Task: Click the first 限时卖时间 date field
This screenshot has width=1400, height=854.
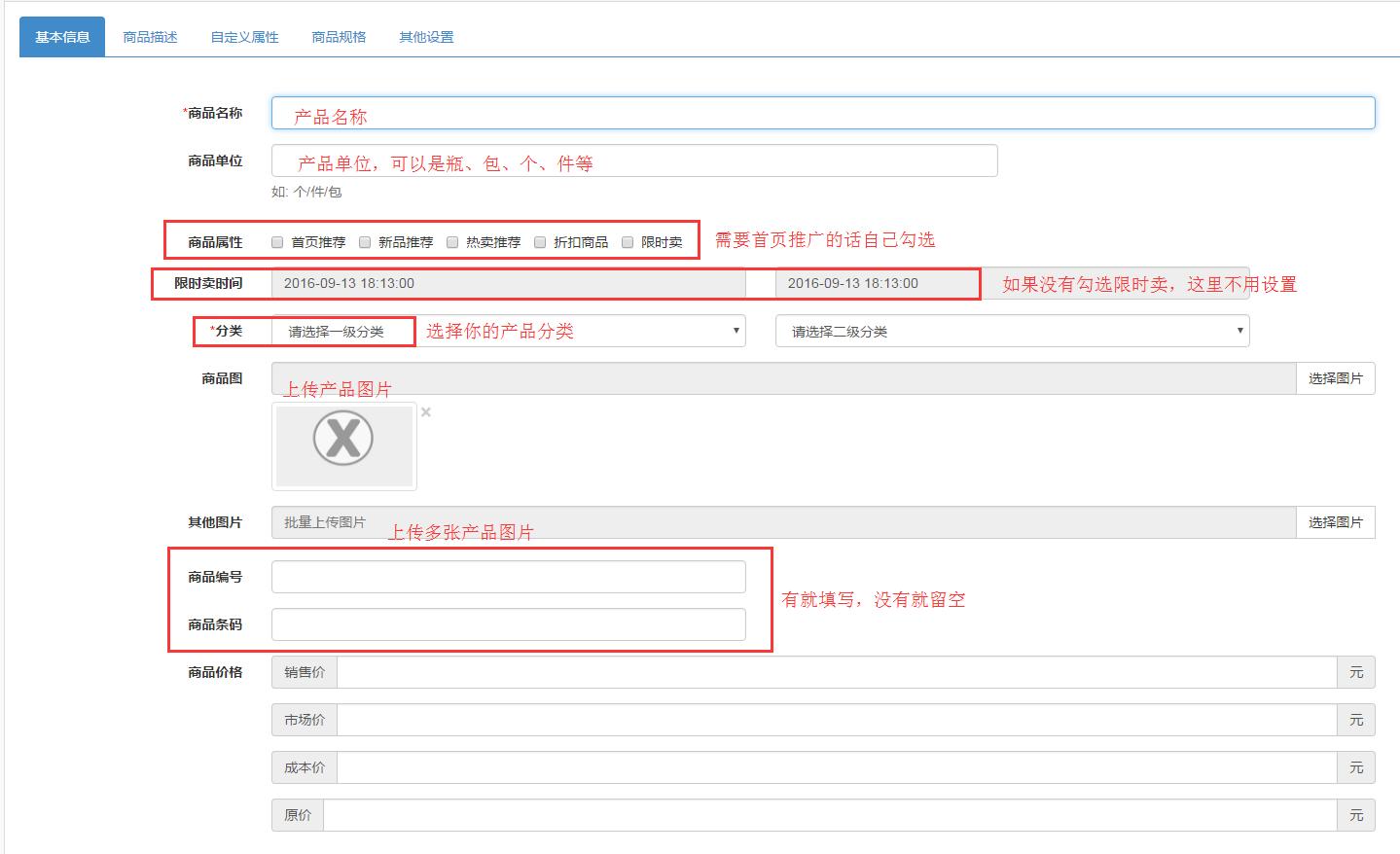Action: pos(506,283)
